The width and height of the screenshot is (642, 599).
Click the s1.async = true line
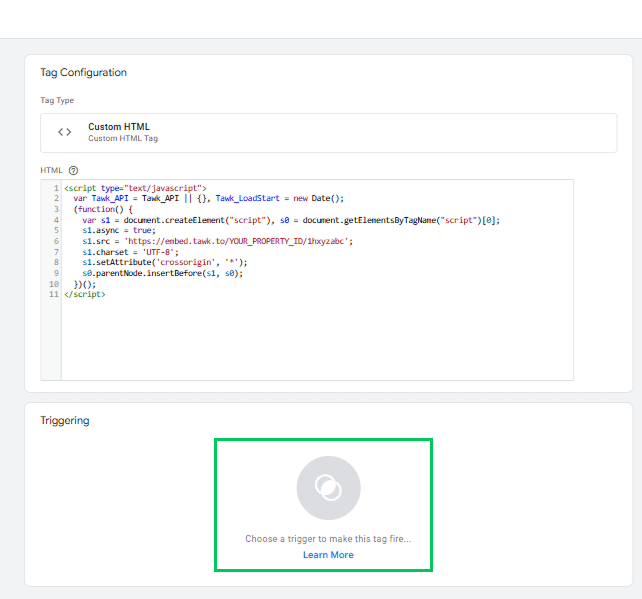pyautogui.click(x=119, y=231)
